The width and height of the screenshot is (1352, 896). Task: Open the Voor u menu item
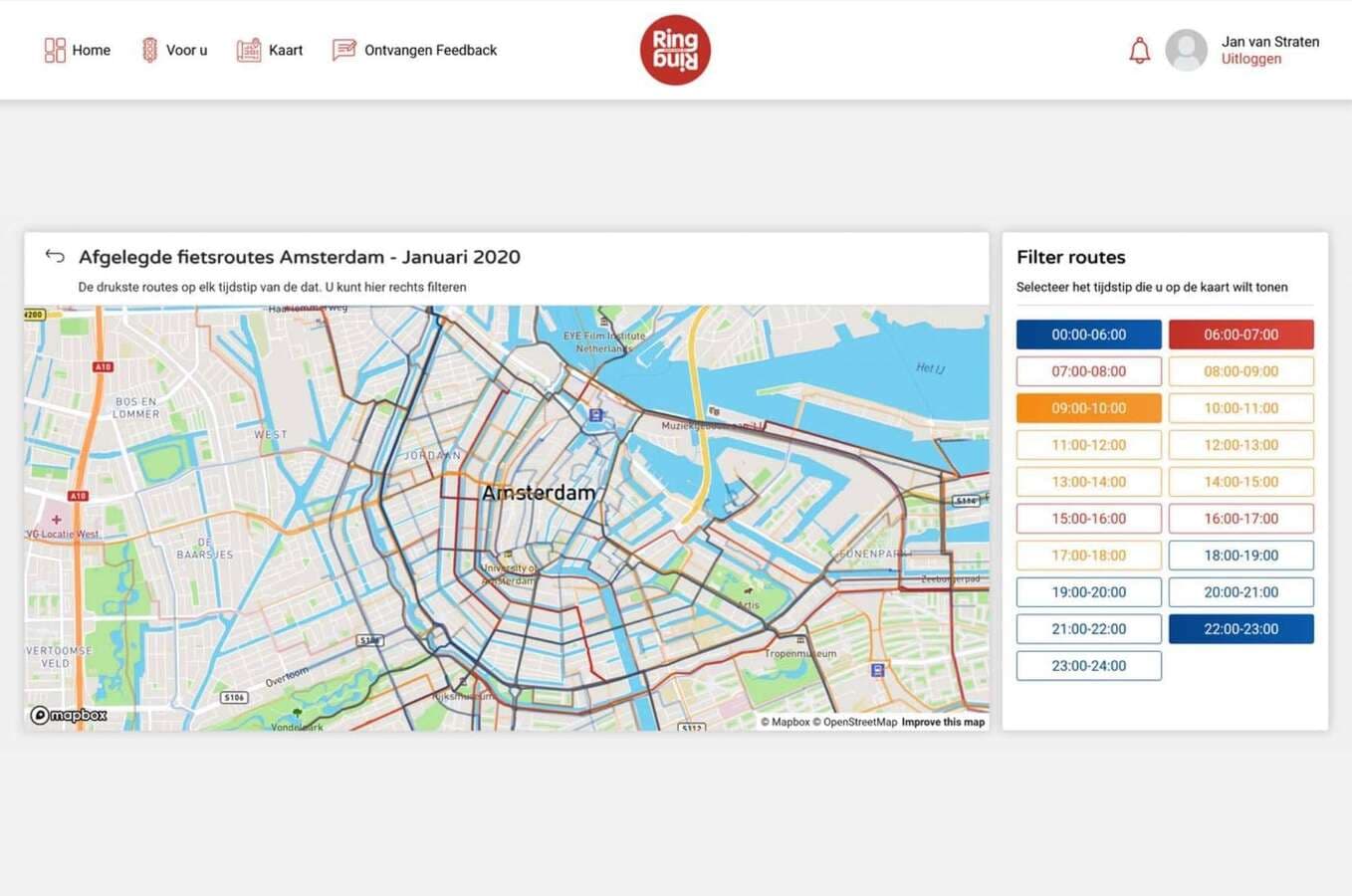(186, 50)
